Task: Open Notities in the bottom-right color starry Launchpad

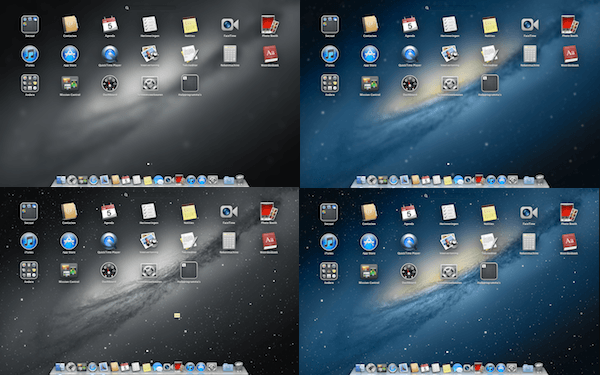Action: click(489, 213)
